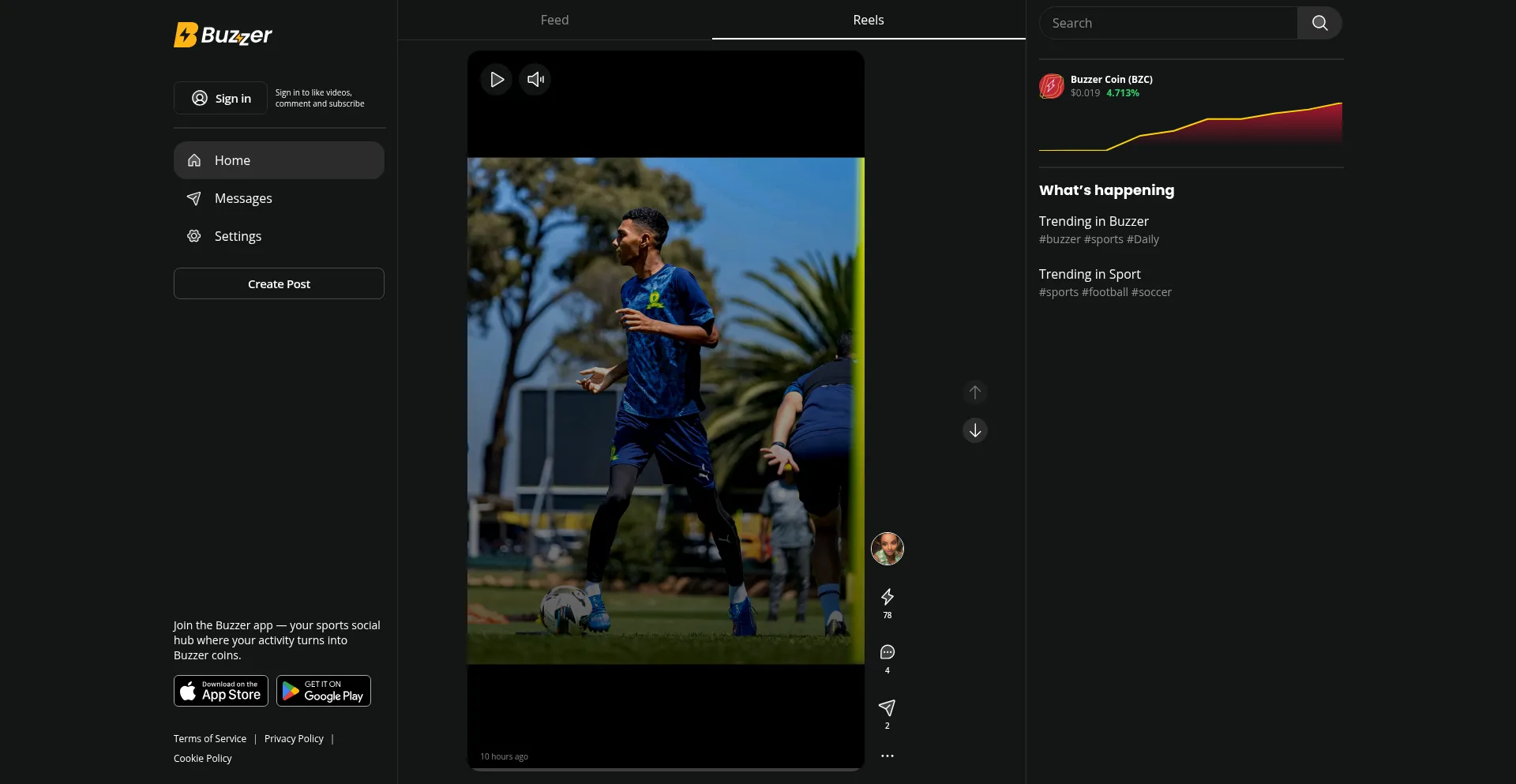Open the reel comments icon
Image resolution: width=1516 pixels, height=784 pixels.
tap(887, 652)
